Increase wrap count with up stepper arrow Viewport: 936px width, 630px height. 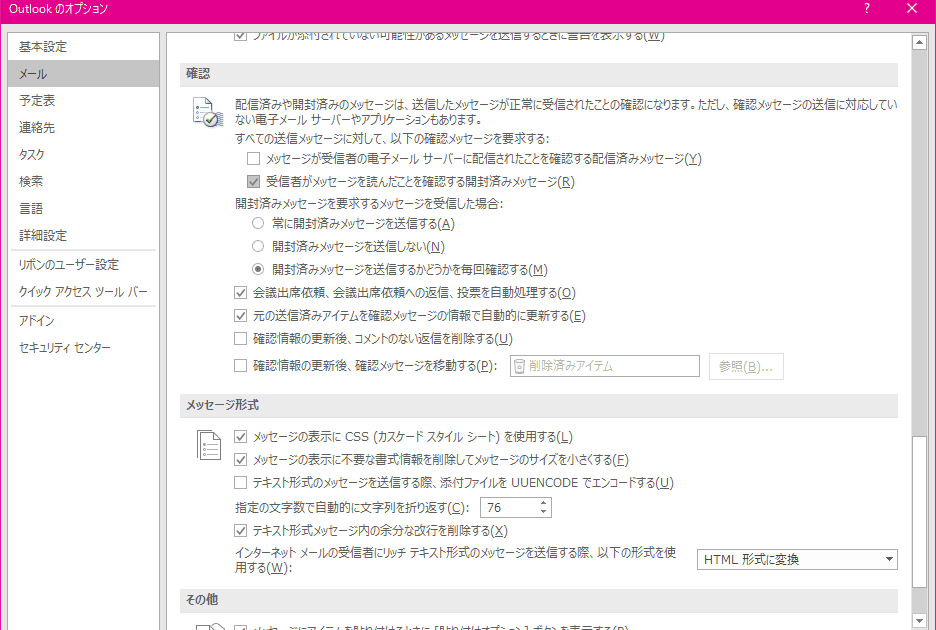543,503
